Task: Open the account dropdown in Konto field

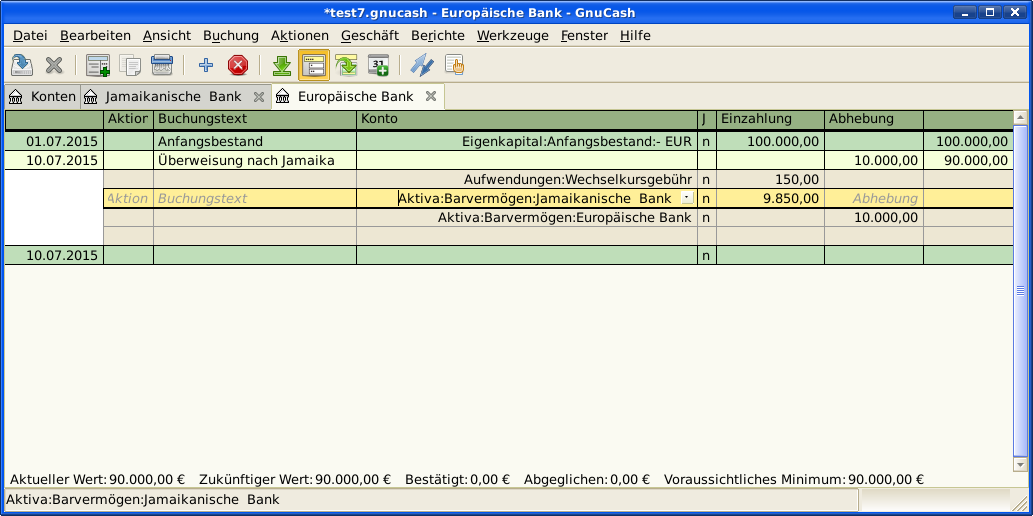Action: (686, 199)
